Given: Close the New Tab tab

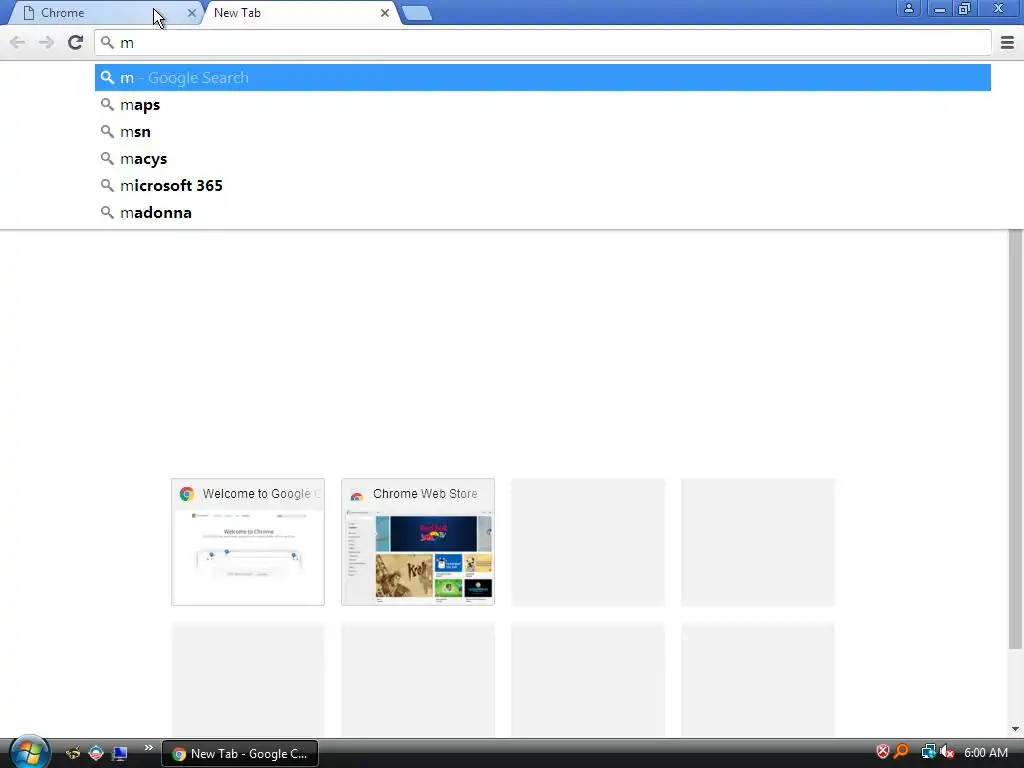Looking at the screenshot, I should 385,13.
